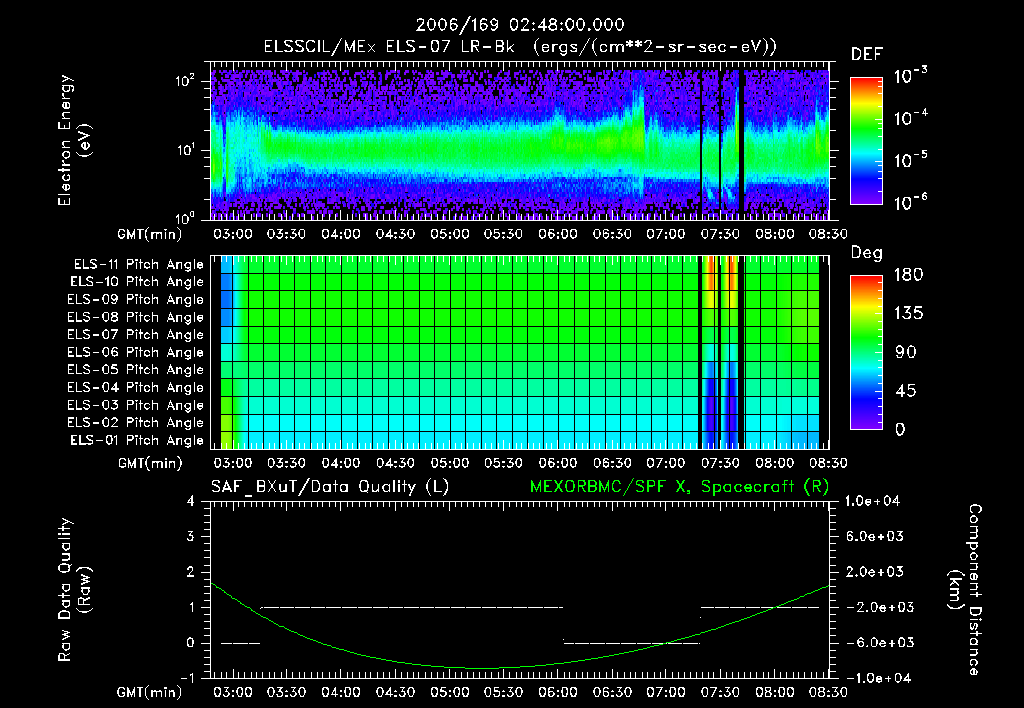Click the 10^2 tick on electron energy axis
The height and width of the screenshot is (708, 1024).
tap(185, 82)
